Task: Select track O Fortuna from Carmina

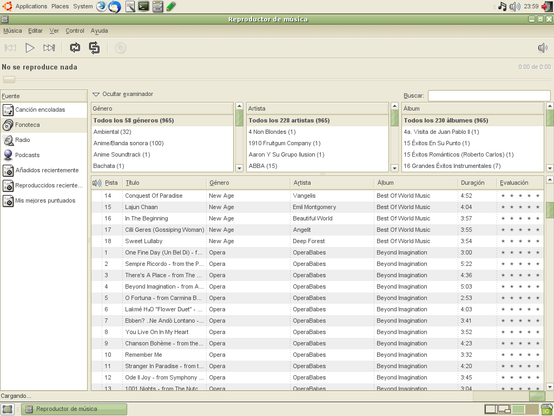Action: coord(317,298)
